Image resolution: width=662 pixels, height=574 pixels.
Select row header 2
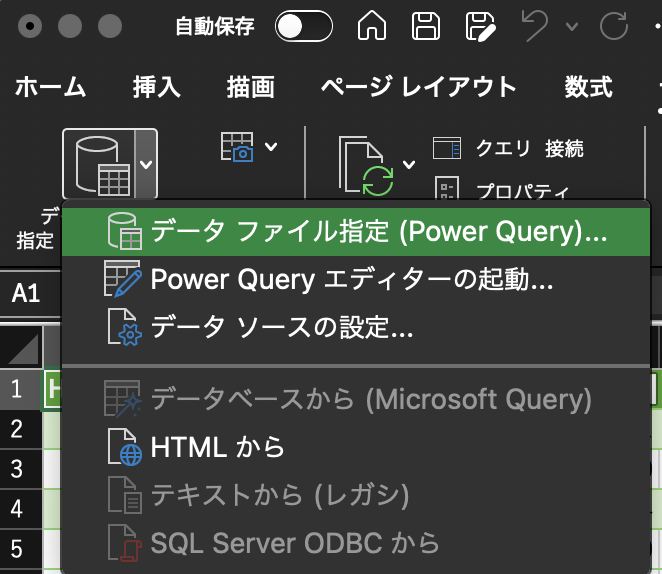point(21,429)
